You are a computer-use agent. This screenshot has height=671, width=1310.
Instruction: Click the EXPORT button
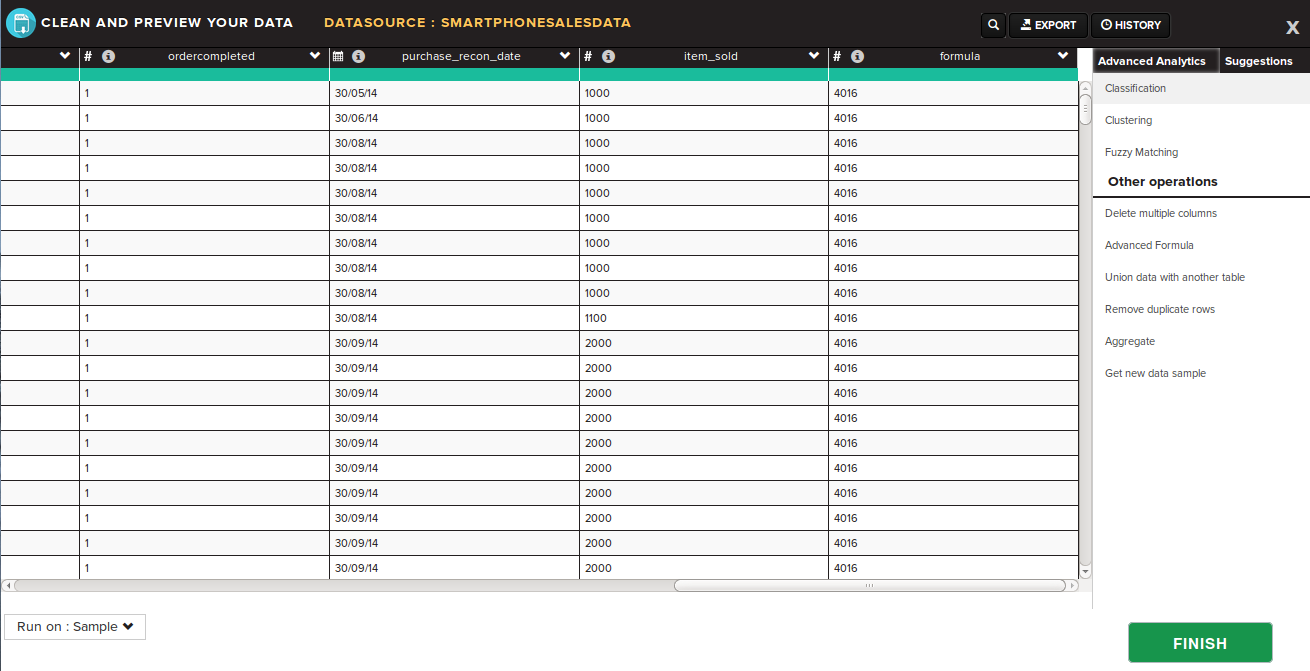(1048, 25)
